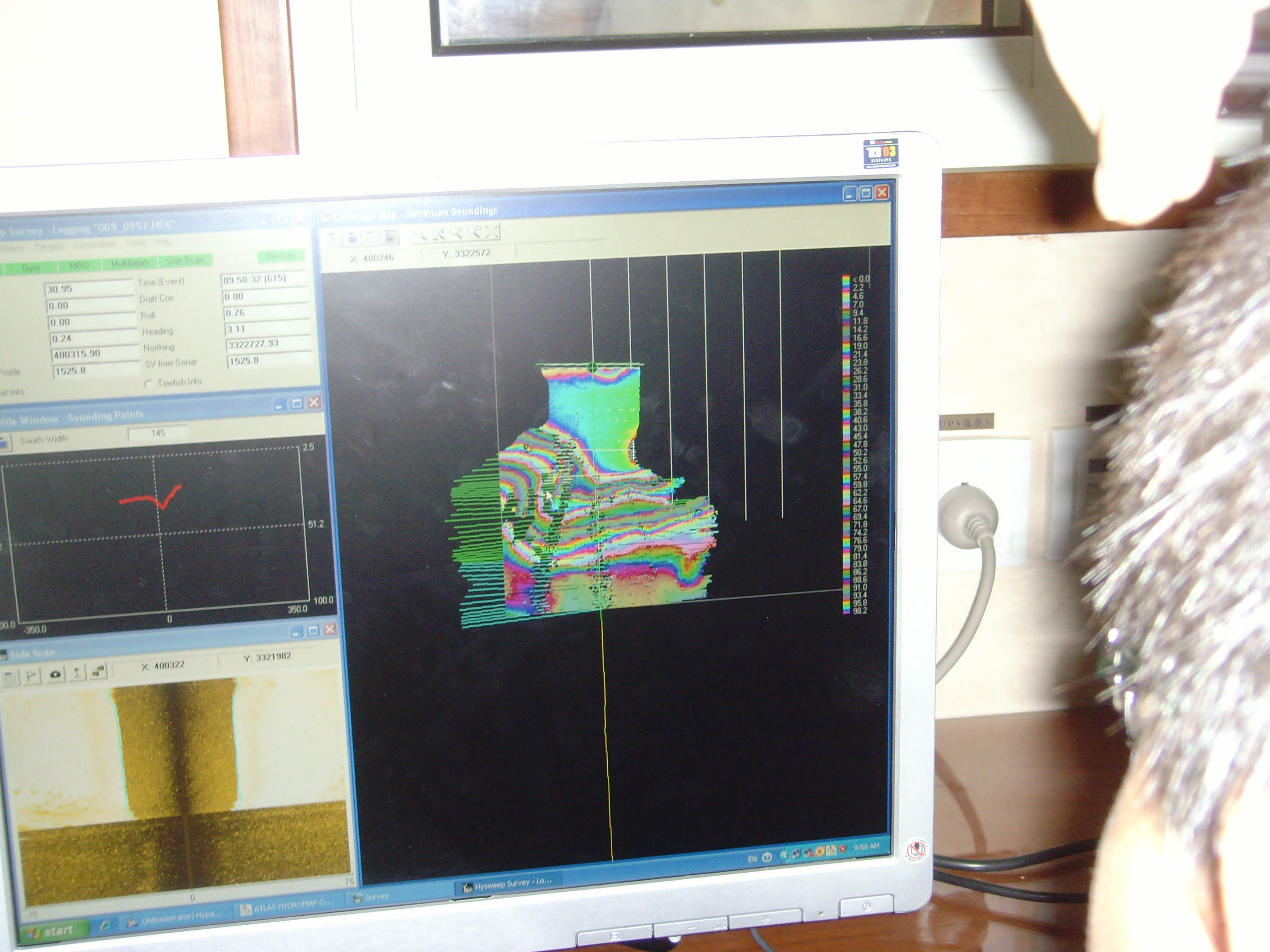Open the Corrections menu
This screenshot has height=952, width=1270.
95,245
